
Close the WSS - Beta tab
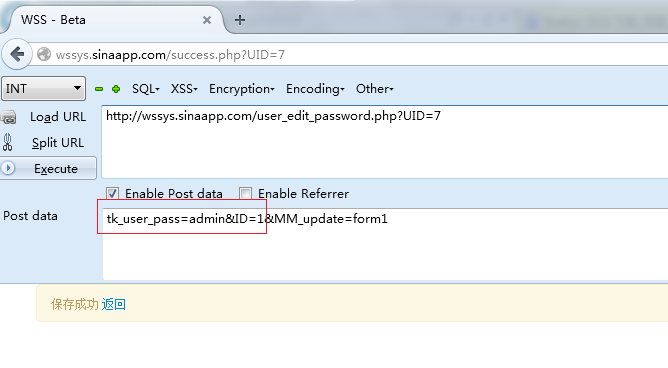(x=207, y=20)
